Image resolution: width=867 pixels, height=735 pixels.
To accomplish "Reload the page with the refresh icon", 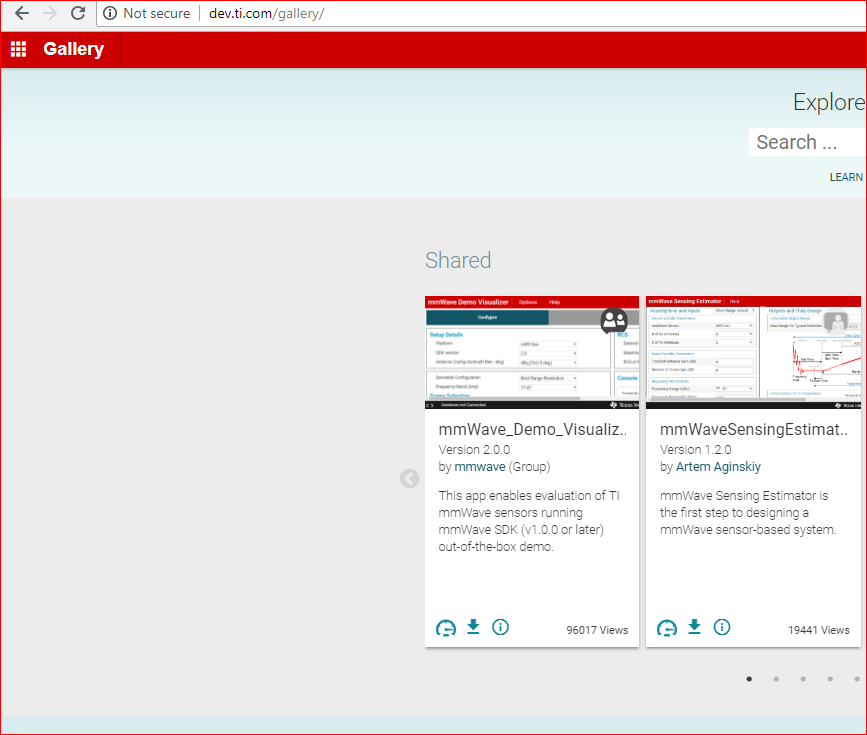I will 78,13.
